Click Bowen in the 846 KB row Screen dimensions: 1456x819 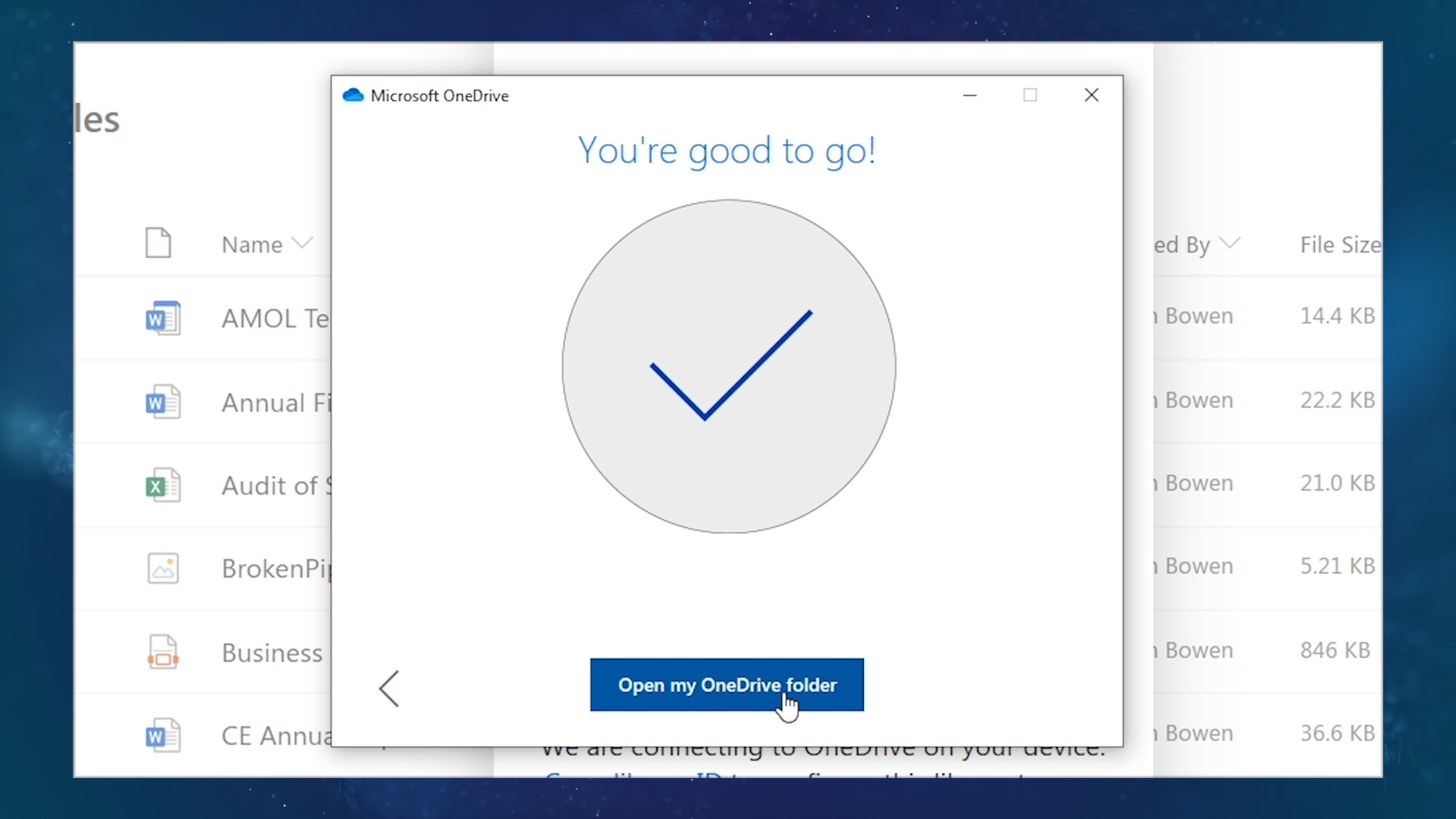pos(1198,650)
